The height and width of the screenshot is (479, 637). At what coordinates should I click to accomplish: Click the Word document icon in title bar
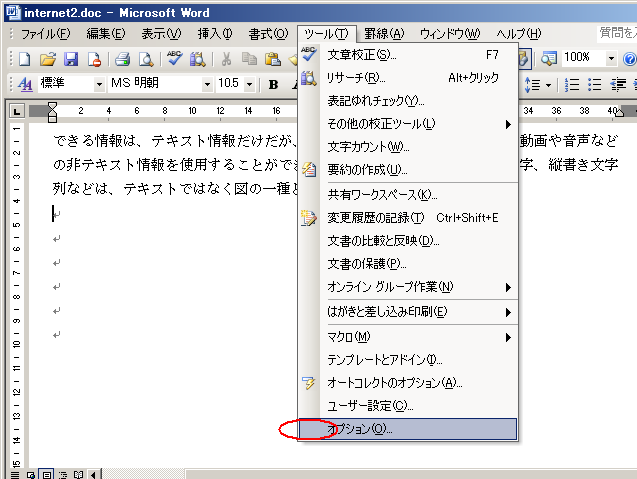[13, 12]
